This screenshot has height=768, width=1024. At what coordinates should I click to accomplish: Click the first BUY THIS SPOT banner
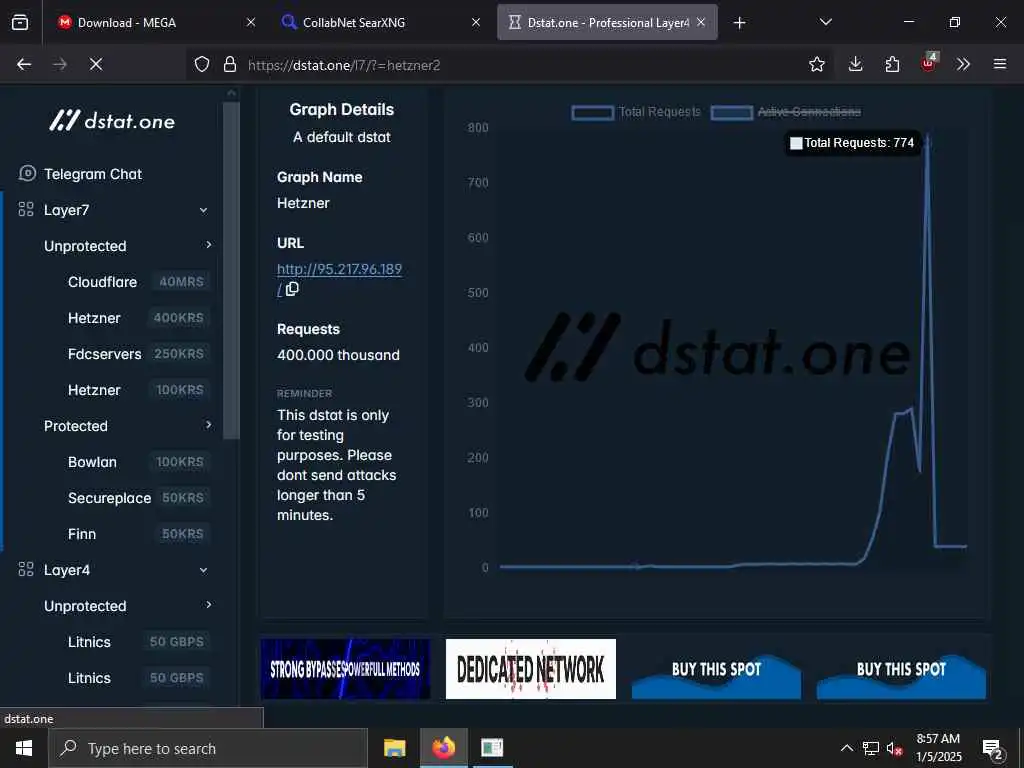coord(716,669)
